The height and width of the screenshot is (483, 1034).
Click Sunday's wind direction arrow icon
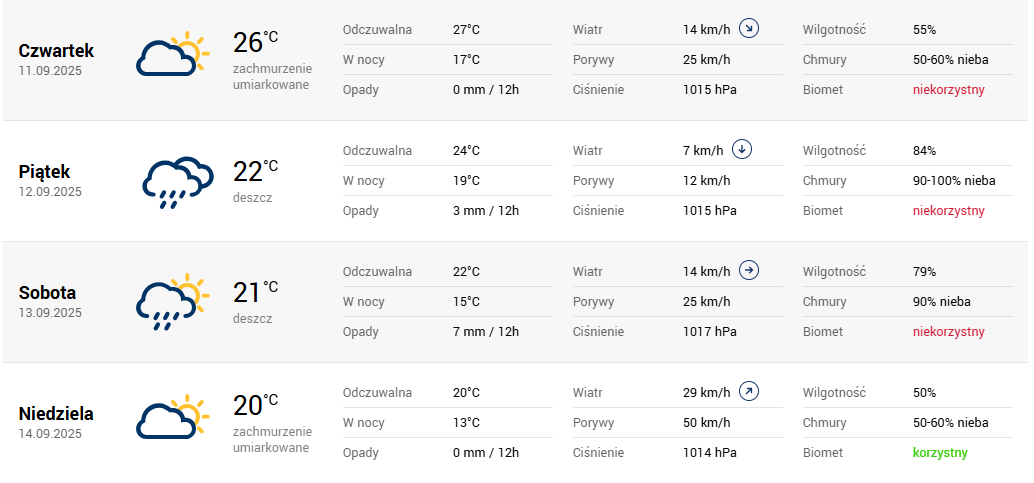click(748, 392)
